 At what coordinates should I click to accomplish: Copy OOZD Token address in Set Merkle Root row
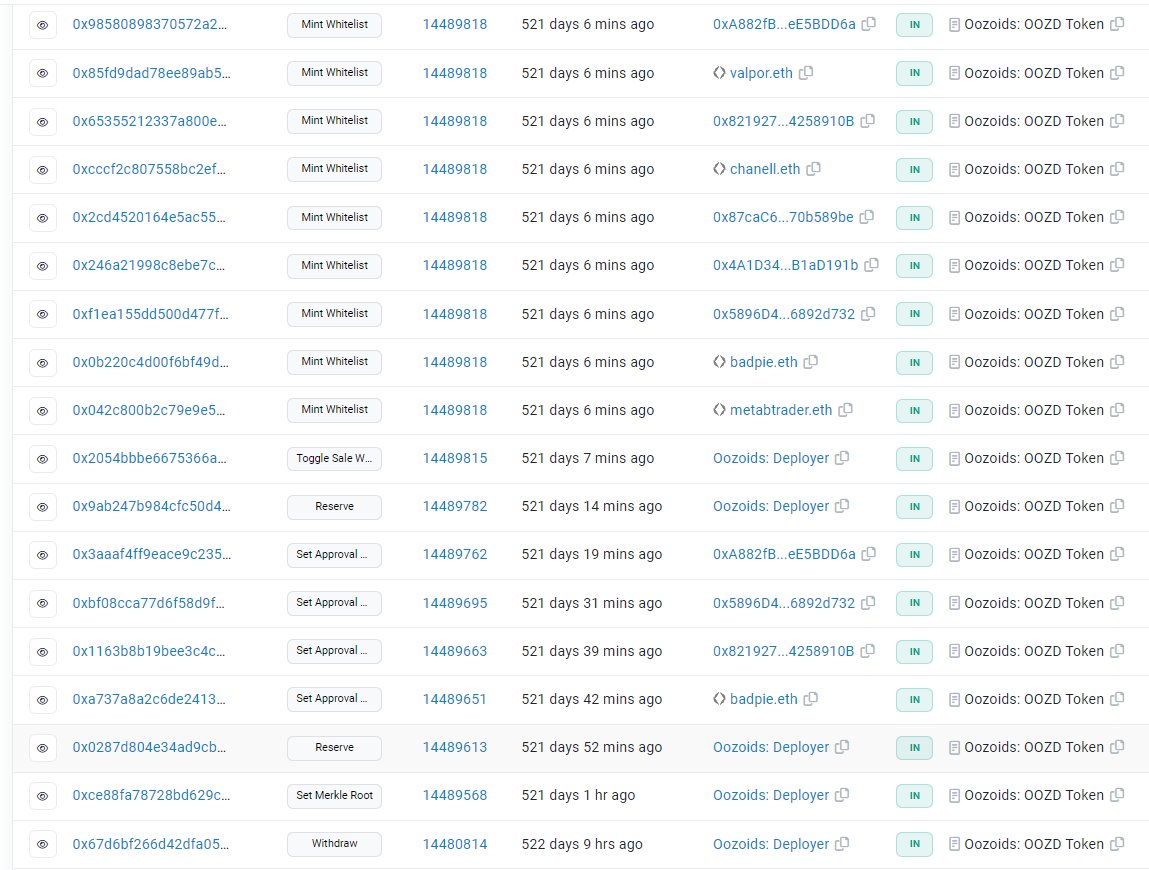pyautogui.click(x=1117, y=795)
